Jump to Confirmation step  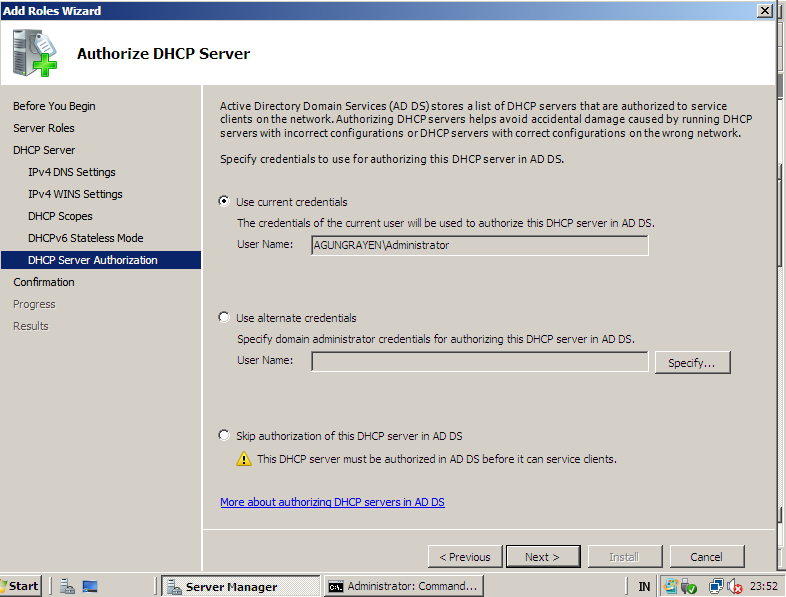(44, 282)
